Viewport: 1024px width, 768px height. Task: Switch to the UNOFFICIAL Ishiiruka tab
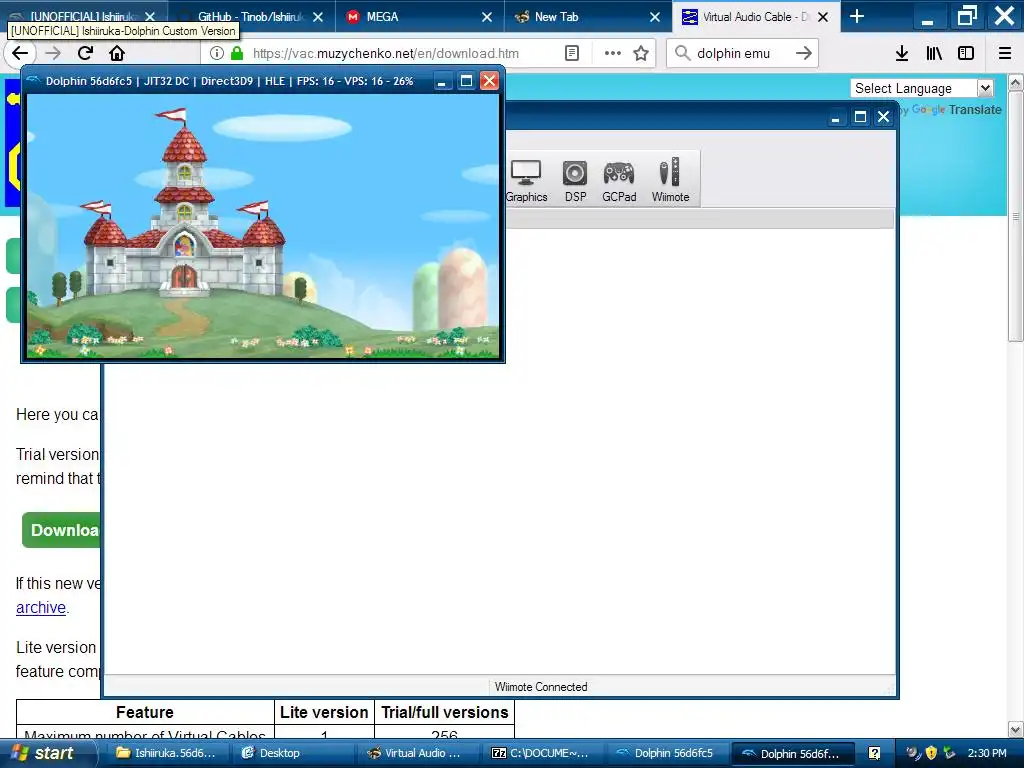[84, 17]
